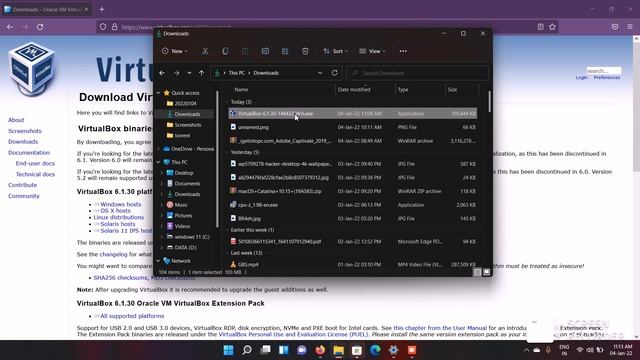
Task: Reload the Firefox page
Action: 40,27
